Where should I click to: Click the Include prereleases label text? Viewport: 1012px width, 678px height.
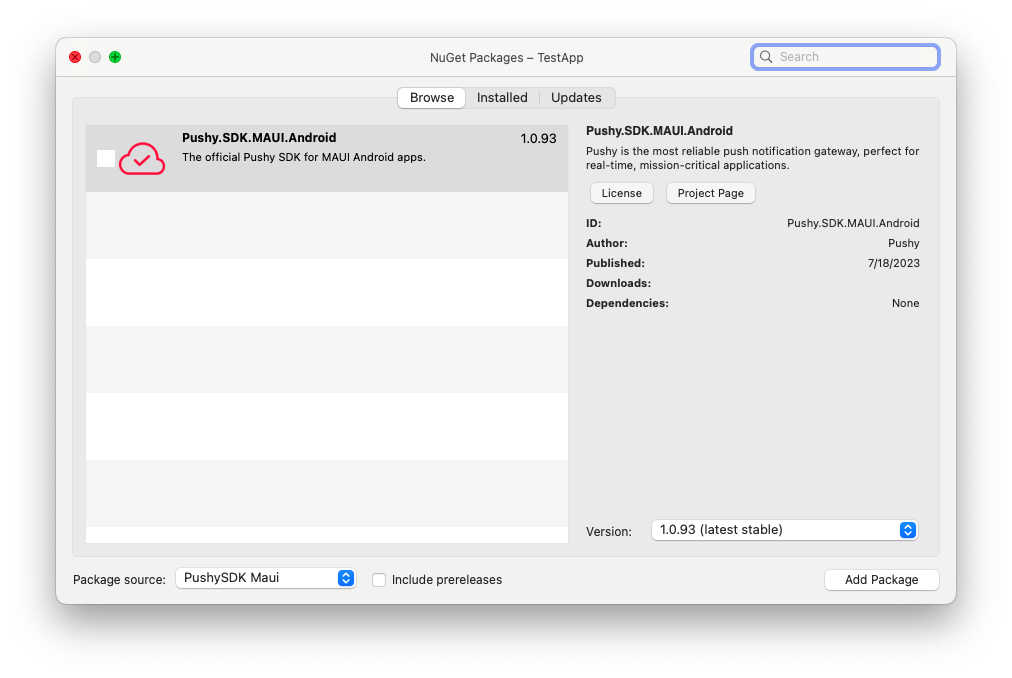[x=447, y=580]
